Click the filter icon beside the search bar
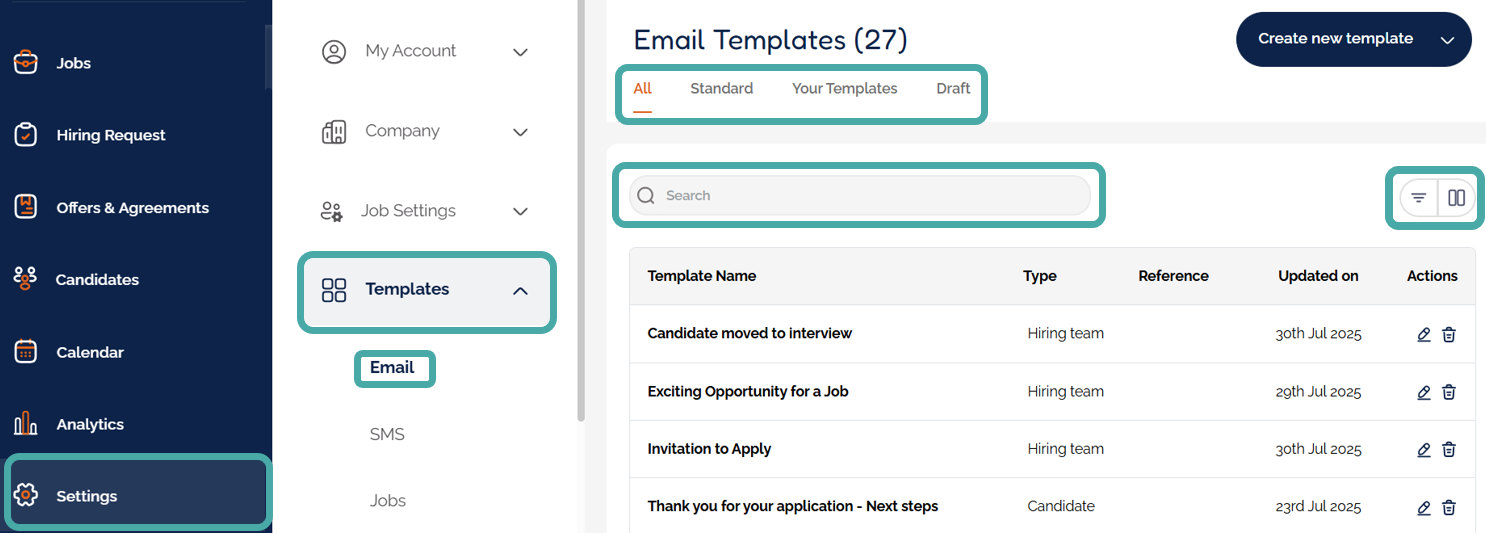Screen dimensions: 1486x534 [x=1418, y=198]
